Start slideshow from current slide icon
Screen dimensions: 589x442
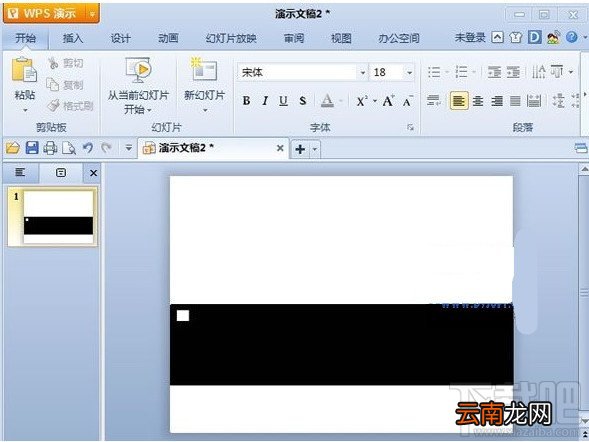(x=138, y=70)
